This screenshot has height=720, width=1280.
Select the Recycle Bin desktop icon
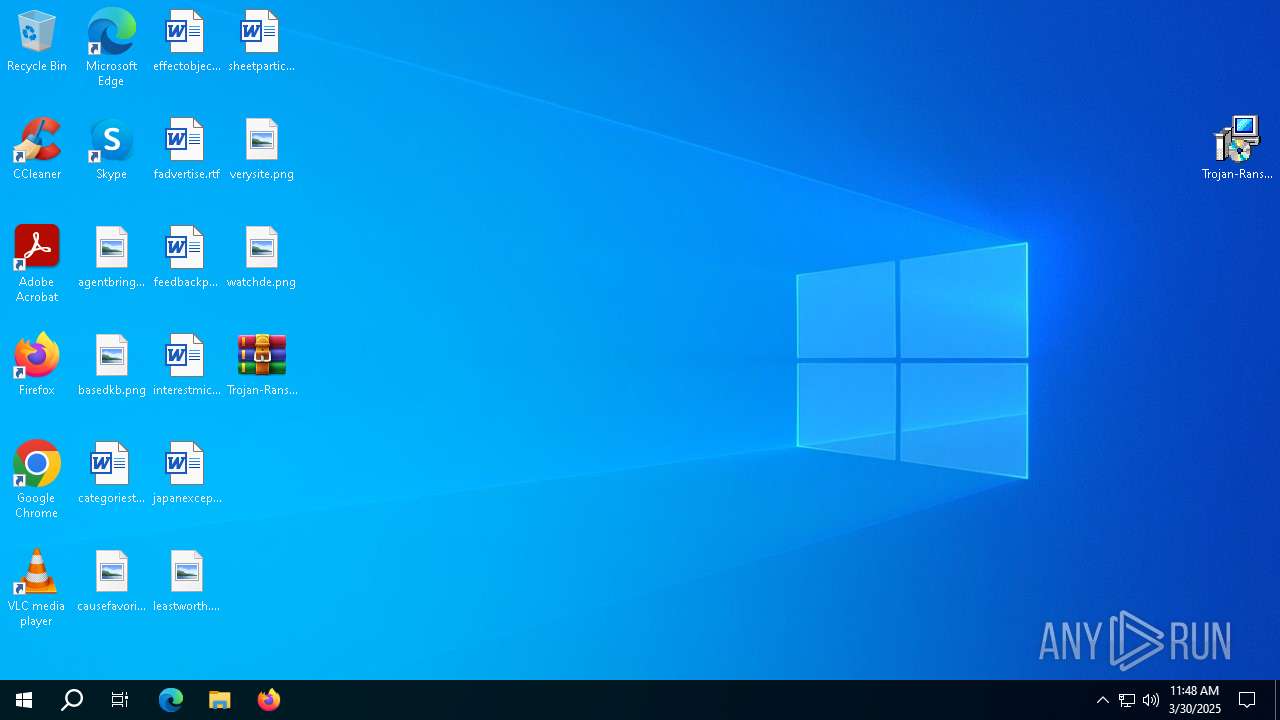37,42
